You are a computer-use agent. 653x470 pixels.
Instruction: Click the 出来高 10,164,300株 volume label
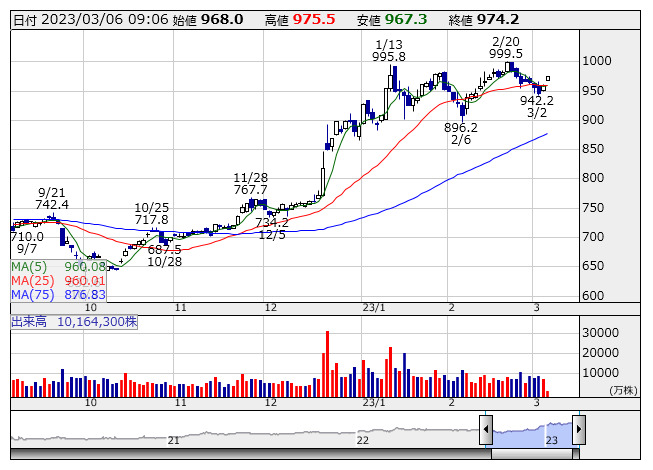click(x=74, y=322)
